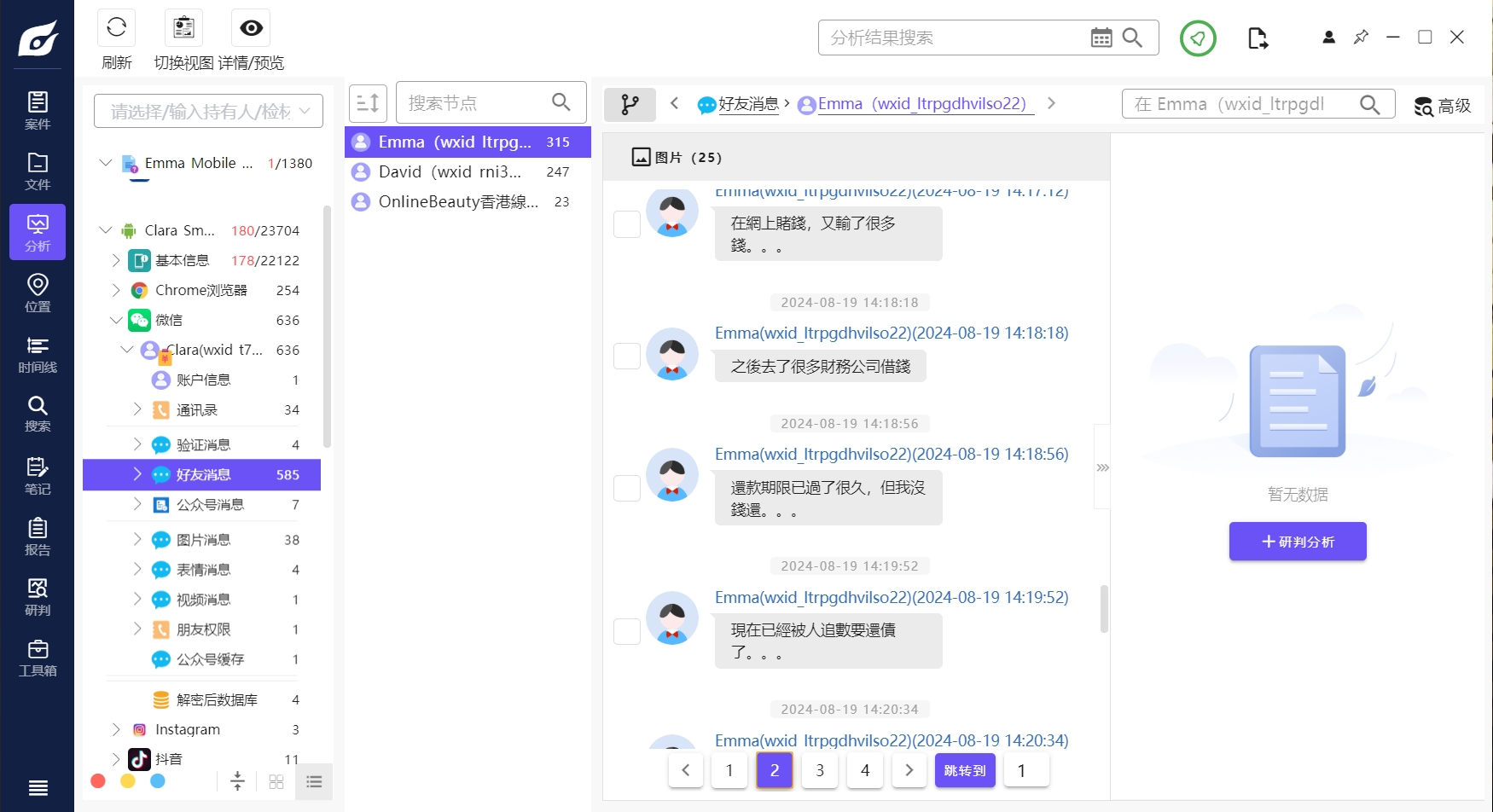Expand the 抖音 node

click(117, 758)
